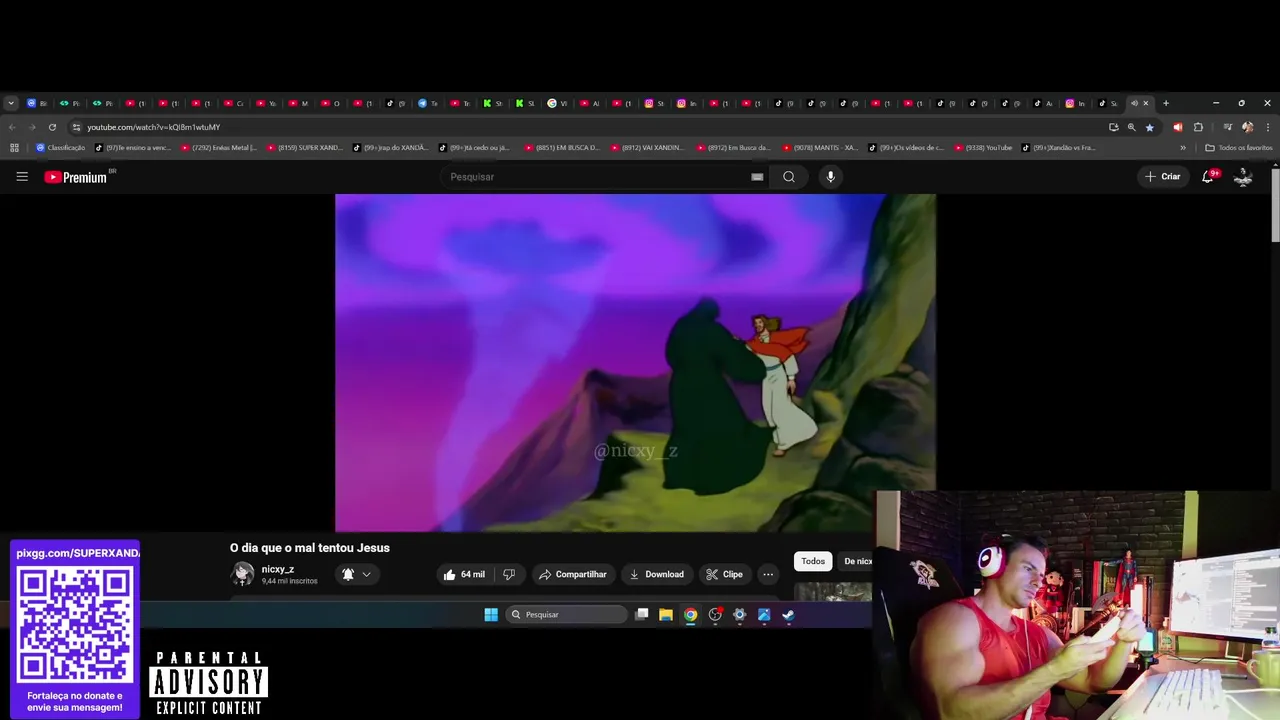Open YouTube notifications bell with 9+ badge

1209,176
